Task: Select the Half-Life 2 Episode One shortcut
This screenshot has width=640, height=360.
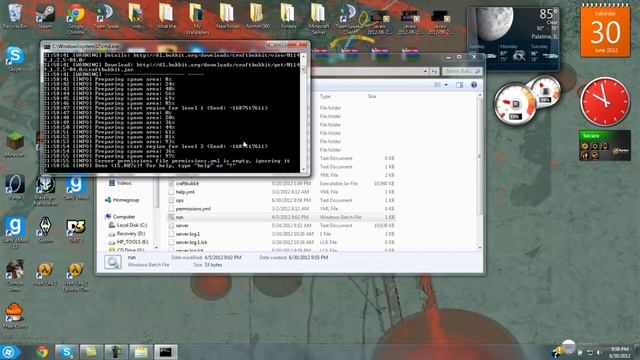Action: pos(76,277)
